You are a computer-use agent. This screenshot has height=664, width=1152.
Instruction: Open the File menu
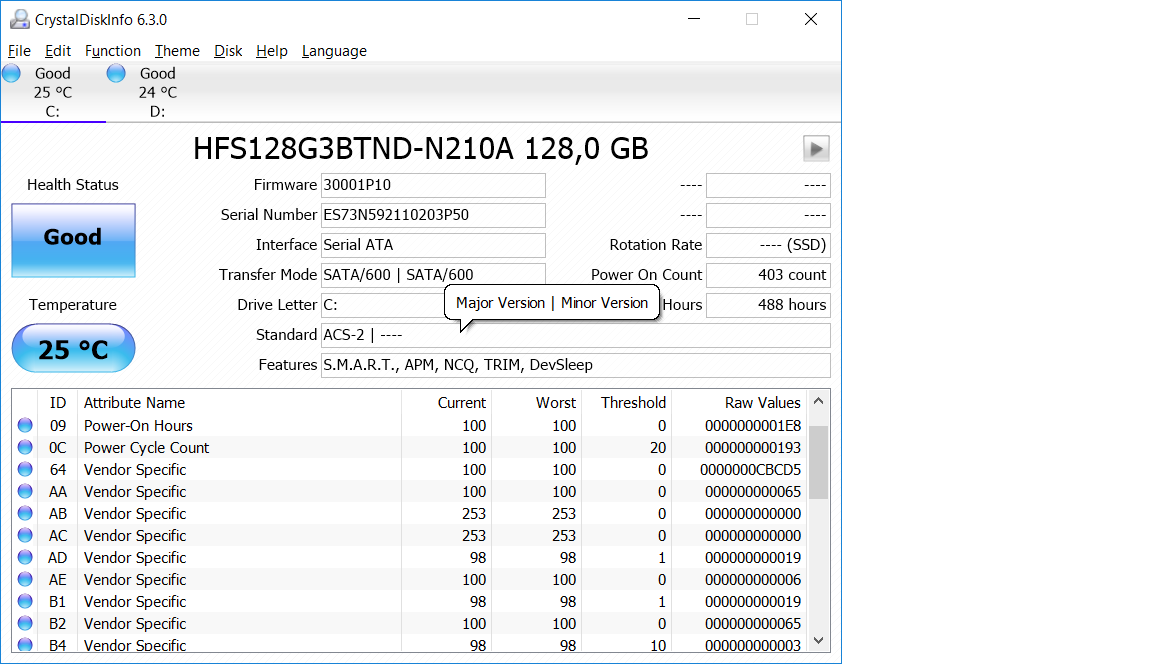tap(19, 51)
